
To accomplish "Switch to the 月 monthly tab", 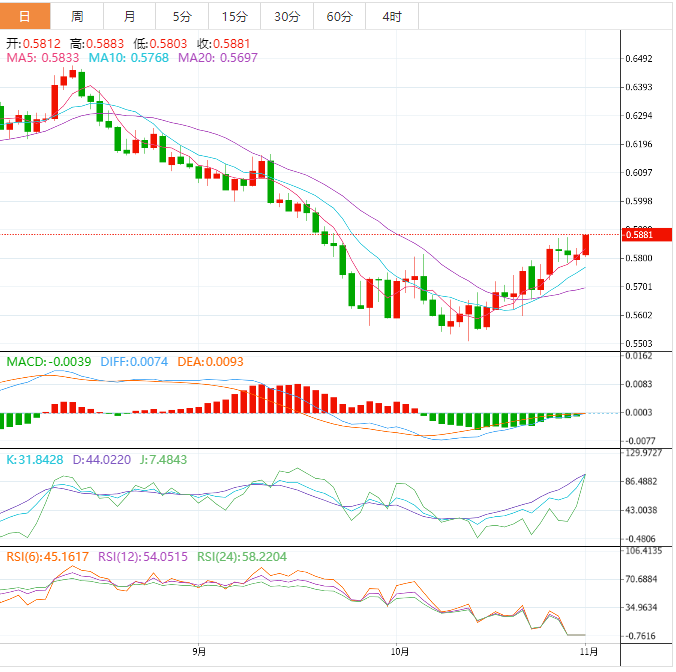I will 129,16.
